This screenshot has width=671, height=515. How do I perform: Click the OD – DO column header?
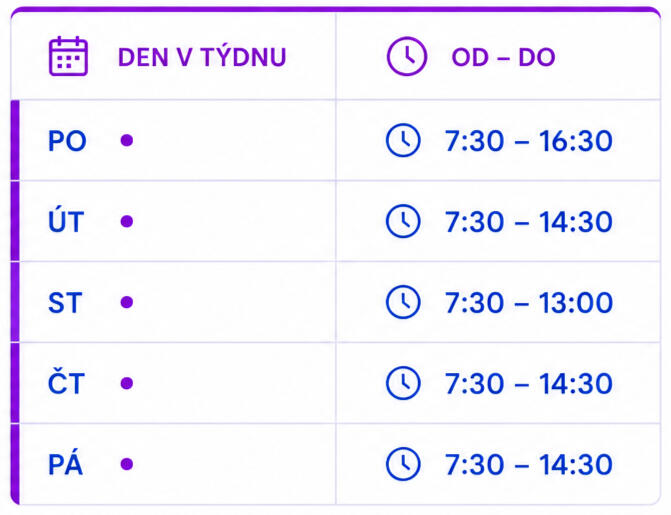503,57
